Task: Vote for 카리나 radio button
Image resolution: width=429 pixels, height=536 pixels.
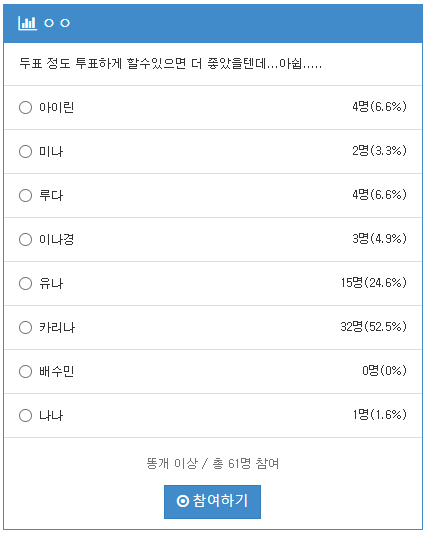Action: click(25, 327)
